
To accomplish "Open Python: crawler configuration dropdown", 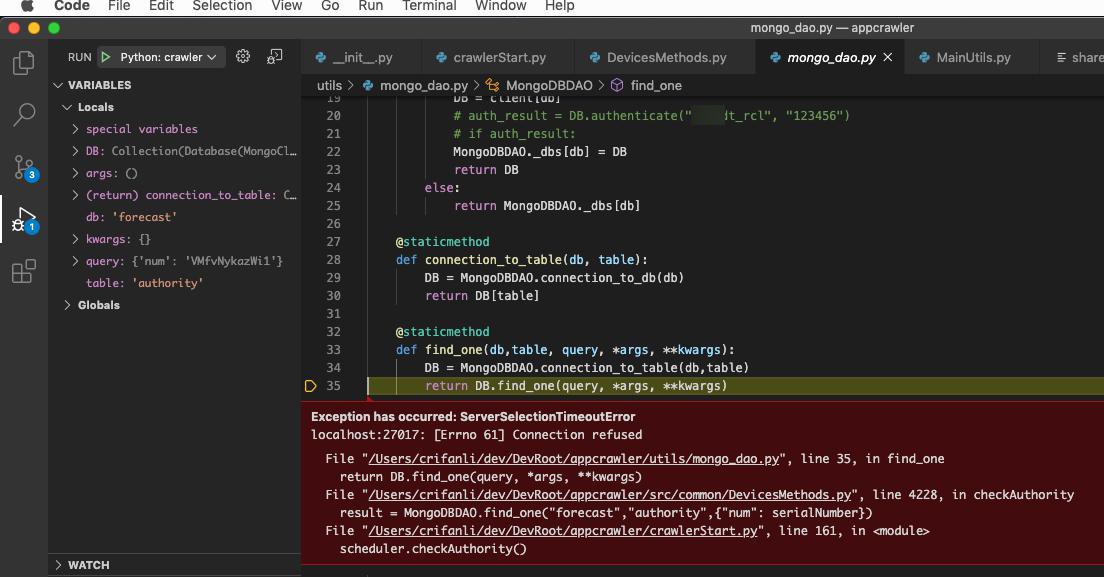I will (168, 57).
